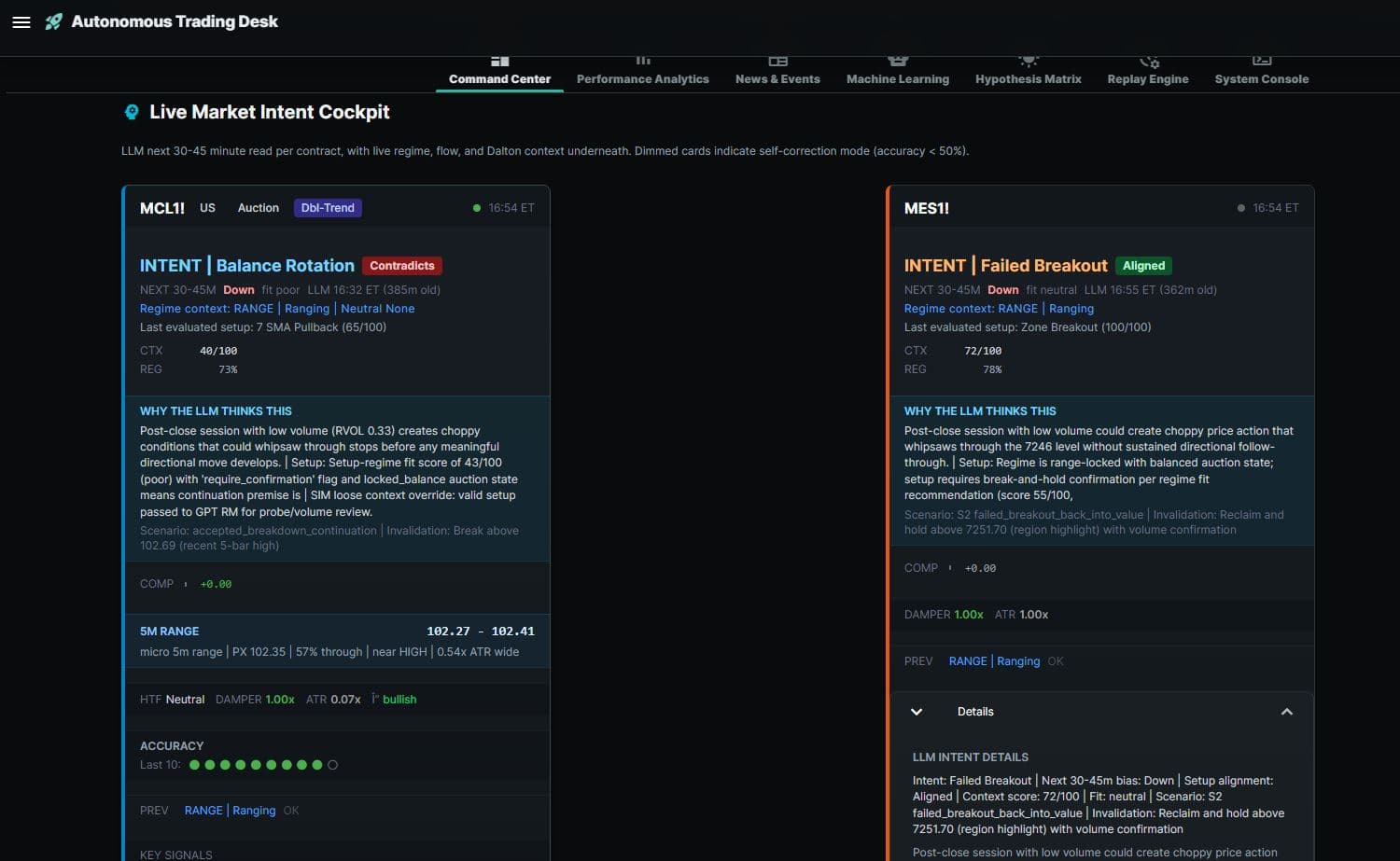Click the gray status dot on MES1! card
The height and width of the screenshot is (861, 1400).
click(x=1241, y=208)
